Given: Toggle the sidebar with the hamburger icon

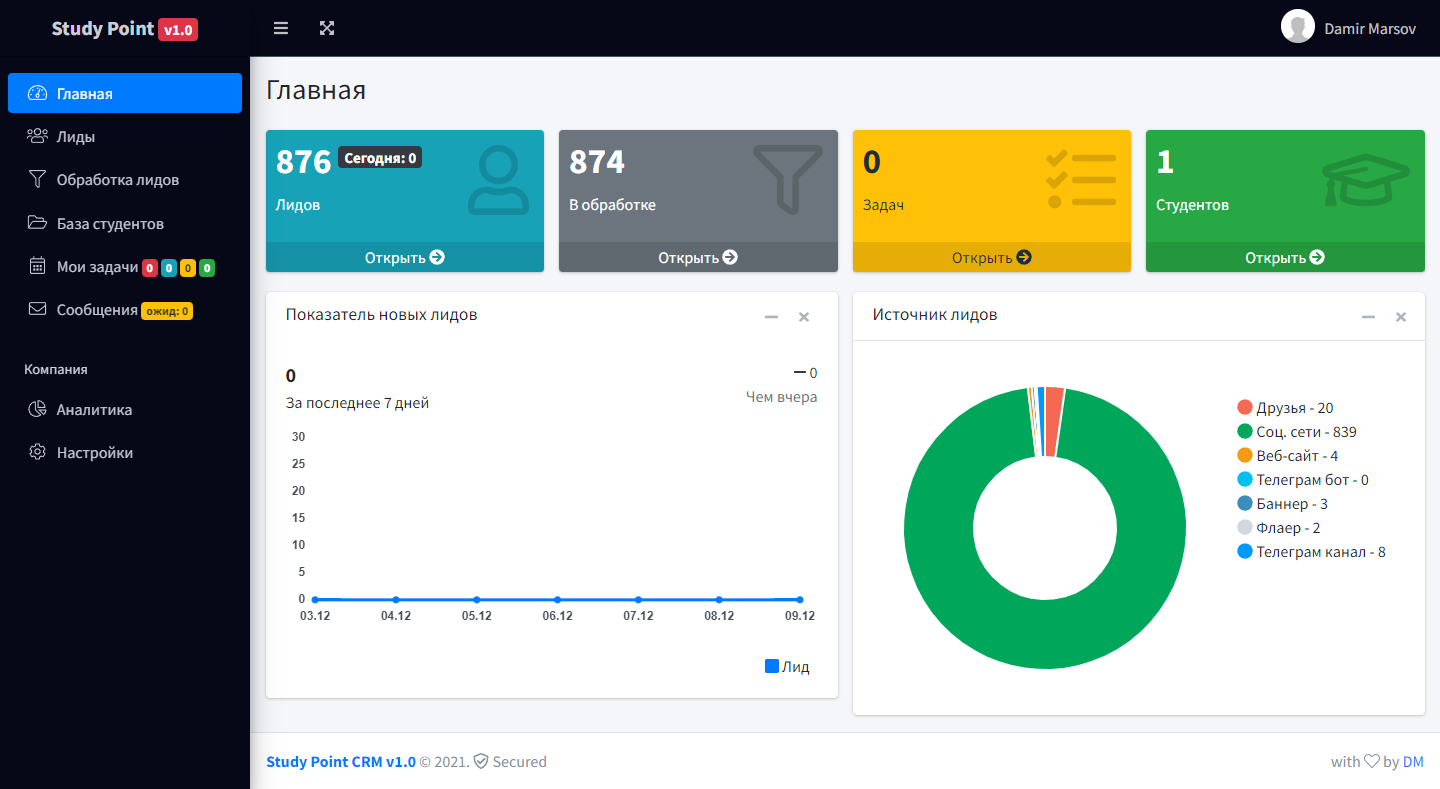Looking at the screenshot, I should click(x=281, y=28).
